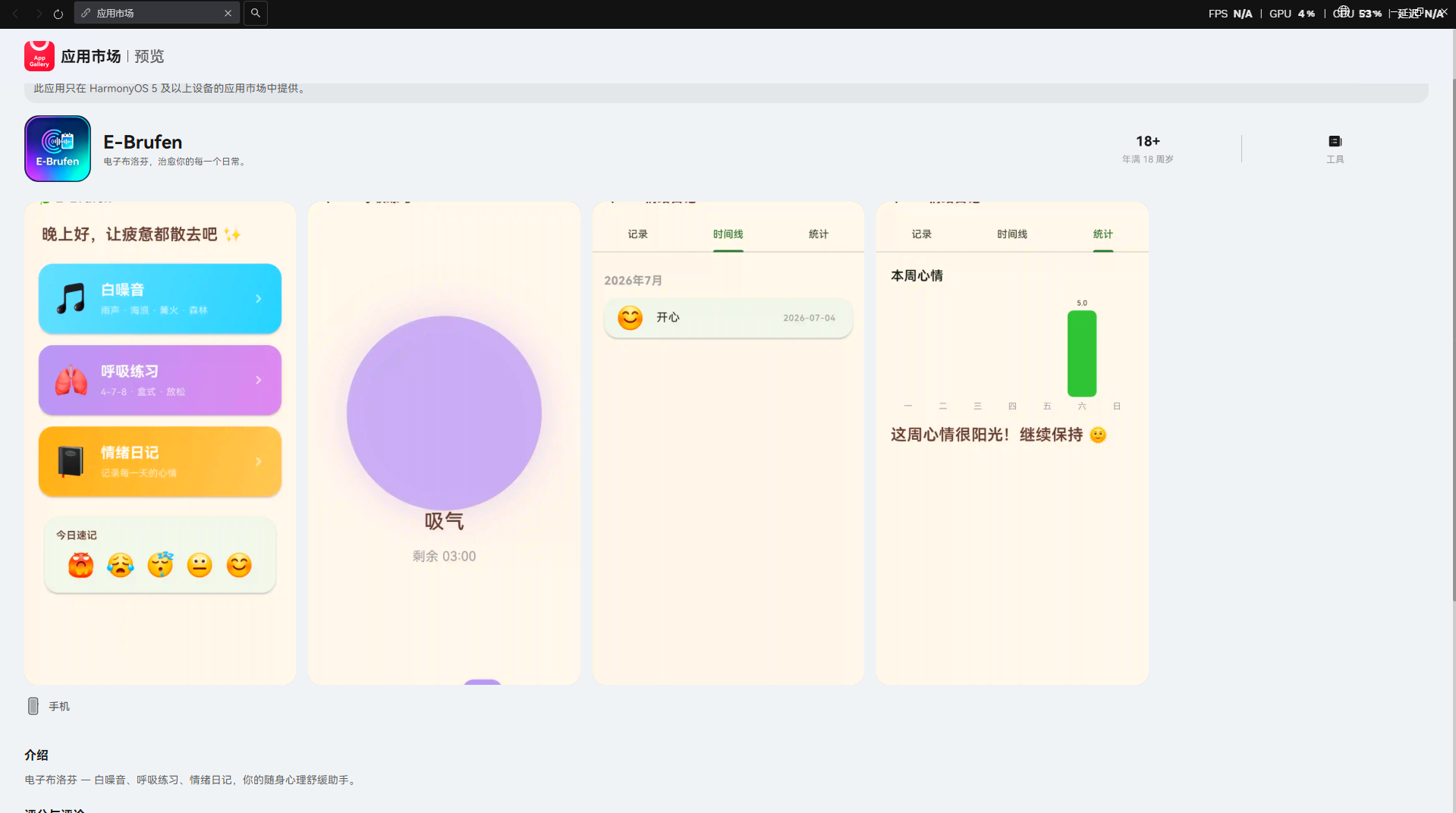Select the sleepy emoji in 今日速记
The width and height of the screenshot is (1456, 813).
coord(160,565)
